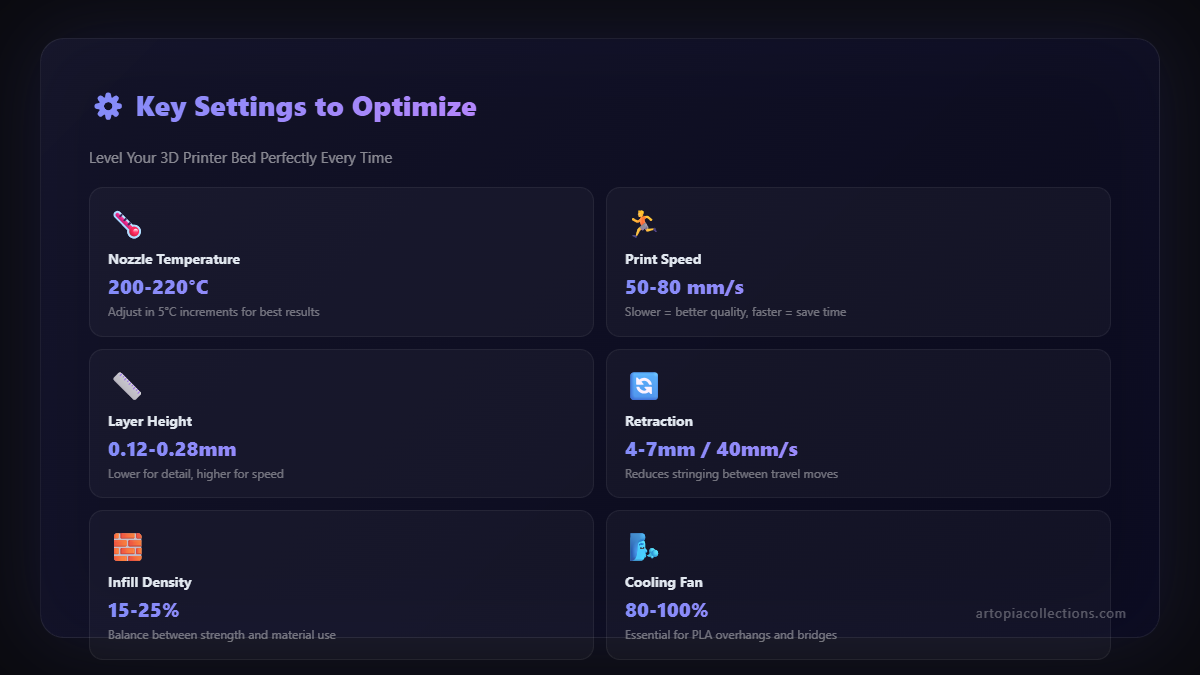Click the 0.12-0.28mm layer height value
Screen dimensions: 1200x675
(172, 449)
